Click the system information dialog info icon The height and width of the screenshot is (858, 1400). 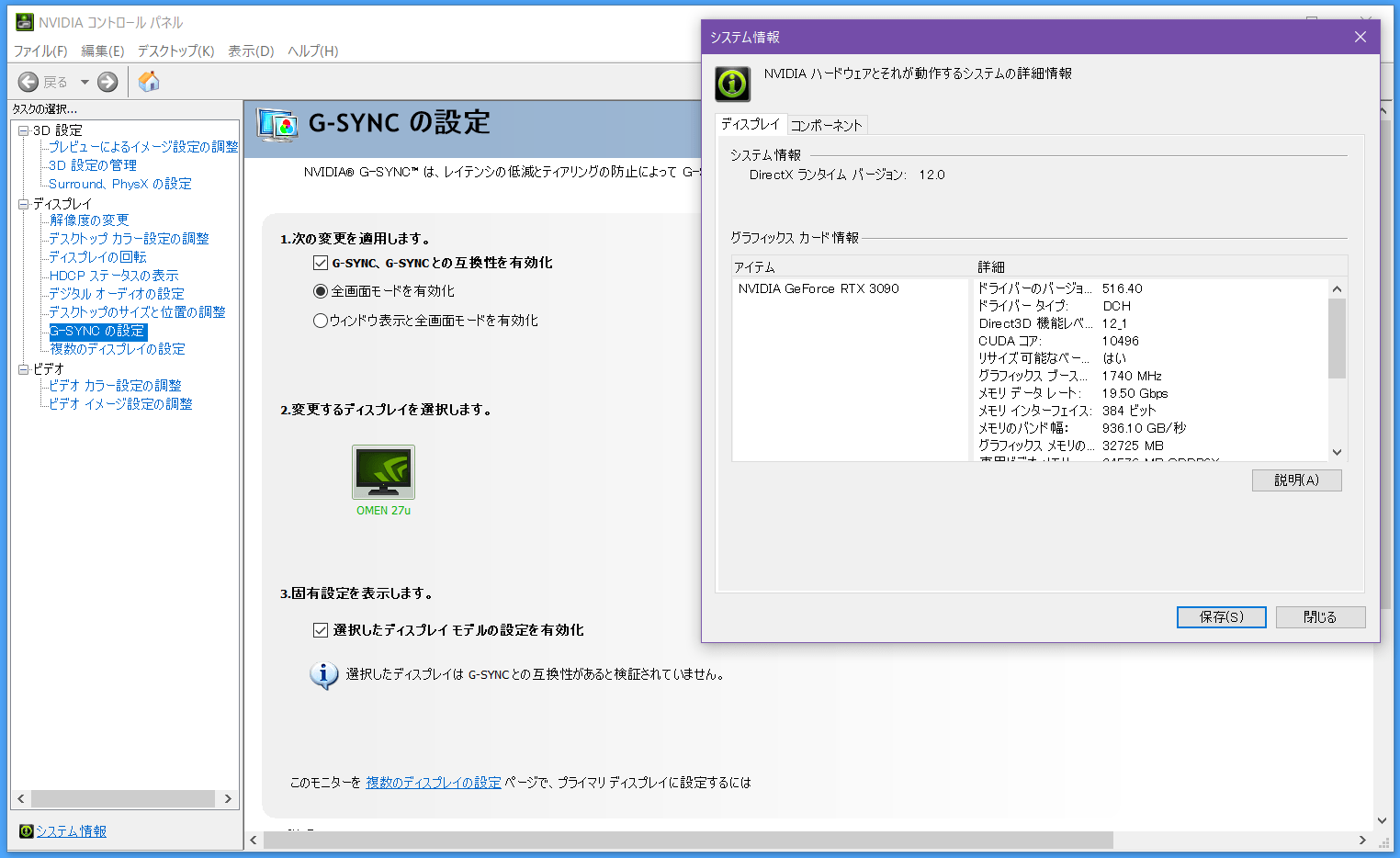click(x=732, y=84)
